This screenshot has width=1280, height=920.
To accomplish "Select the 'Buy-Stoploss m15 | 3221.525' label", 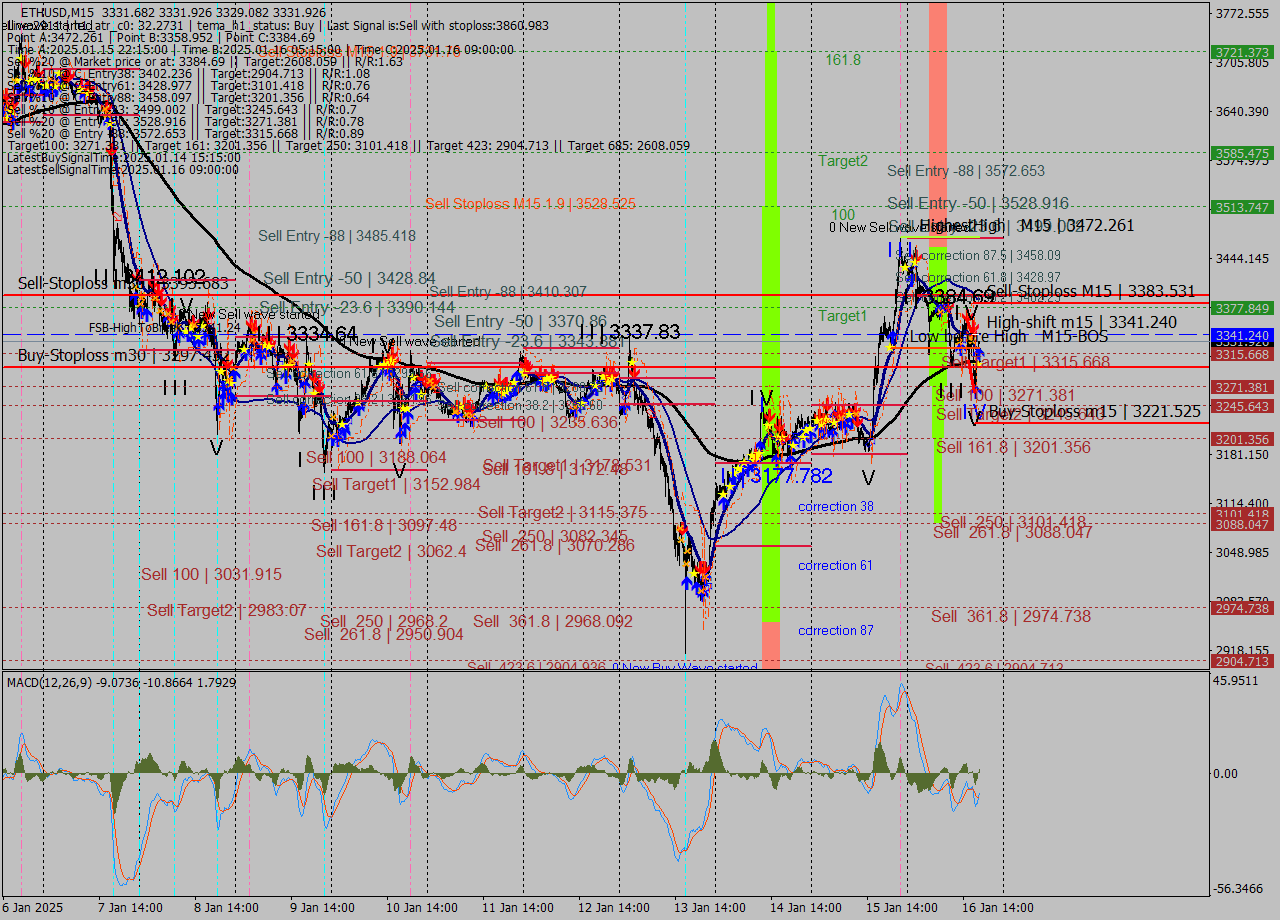I will tap(1095, 411).
